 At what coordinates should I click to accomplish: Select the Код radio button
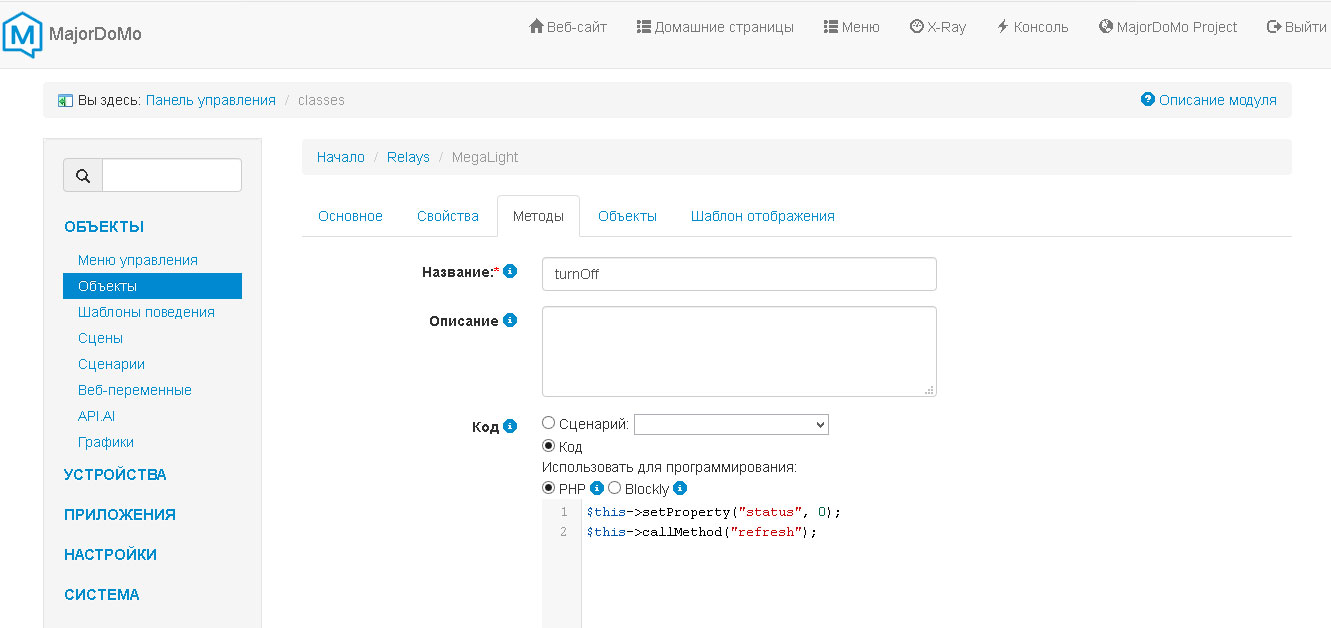tap(549, 446)
